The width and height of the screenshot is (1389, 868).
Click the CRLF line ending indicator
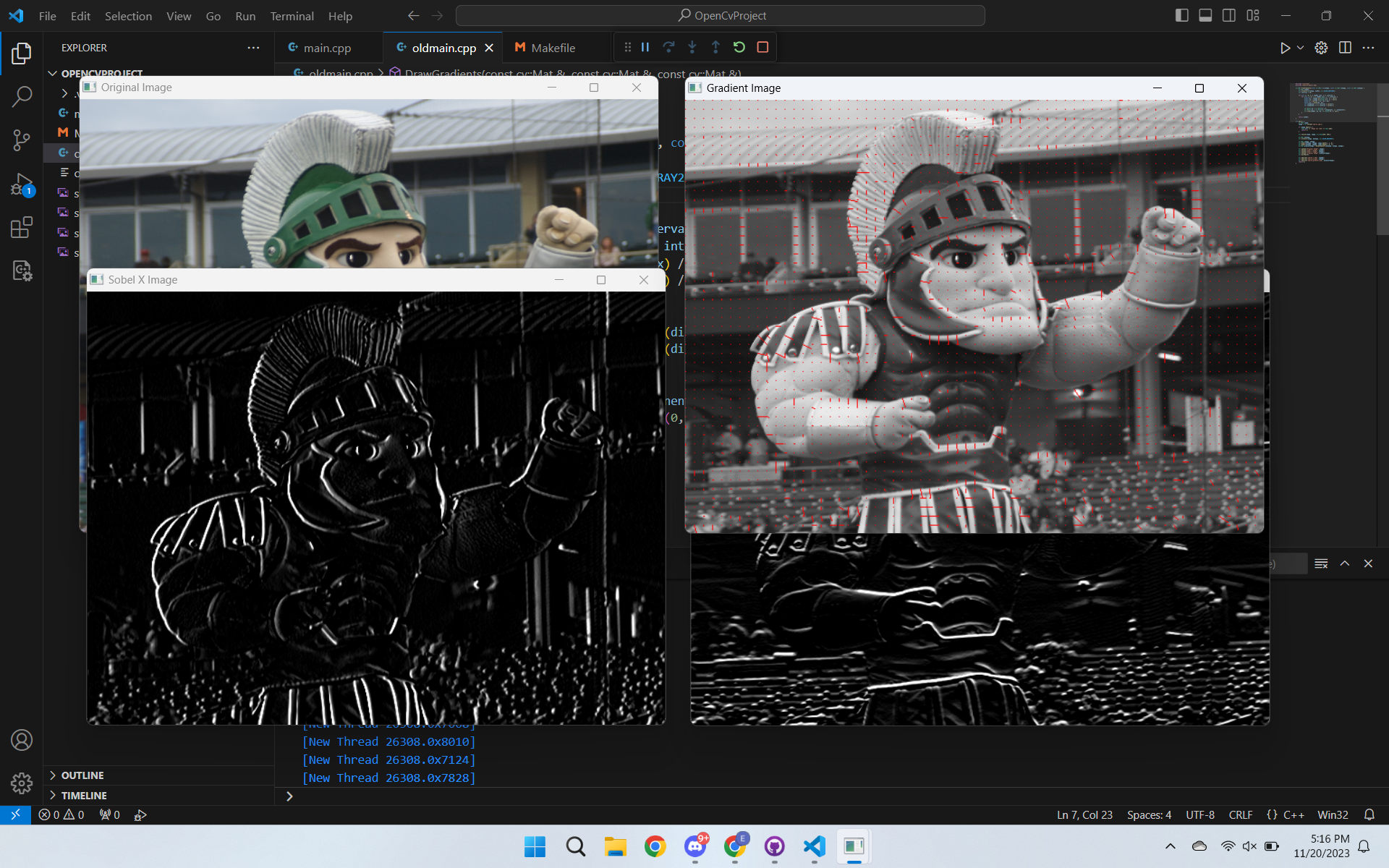click(x=1240, y=814)
